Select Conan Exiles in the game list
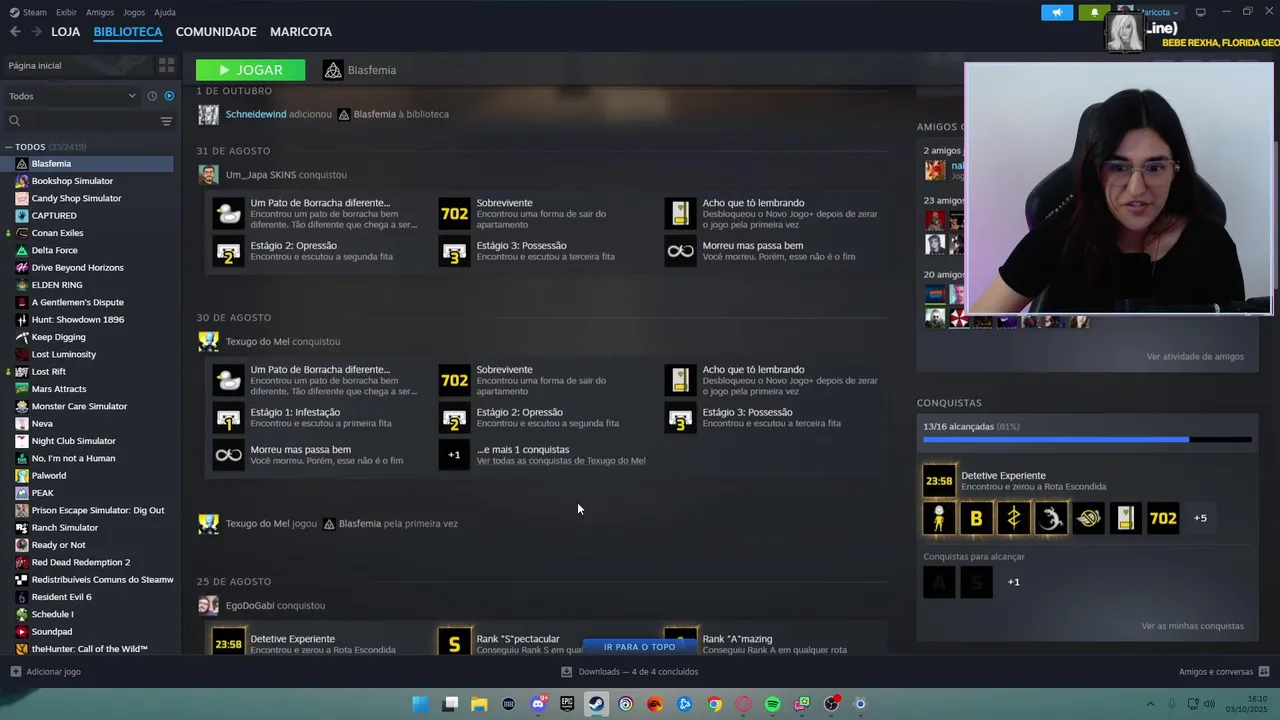Image resolution: width=1280 pixels, height=720 pixels. [57, 233]
